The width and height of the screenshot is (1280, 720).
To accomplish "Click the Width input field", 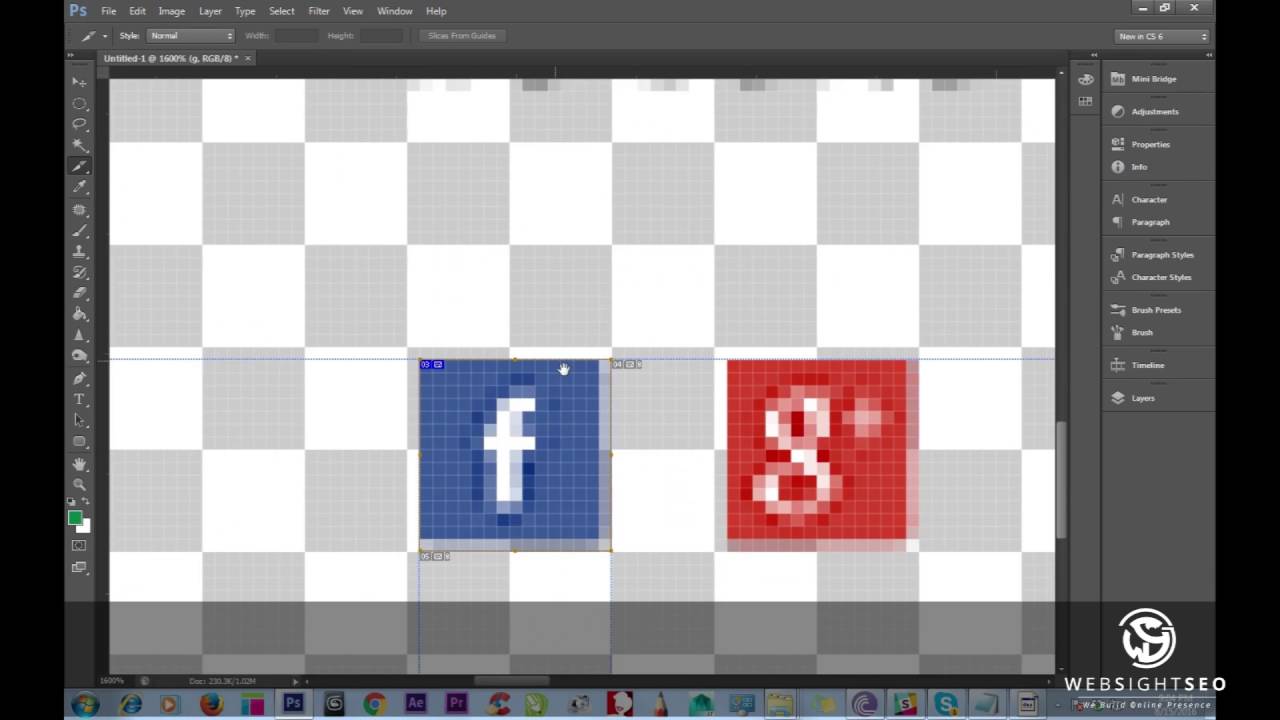I will pos(296,36).
